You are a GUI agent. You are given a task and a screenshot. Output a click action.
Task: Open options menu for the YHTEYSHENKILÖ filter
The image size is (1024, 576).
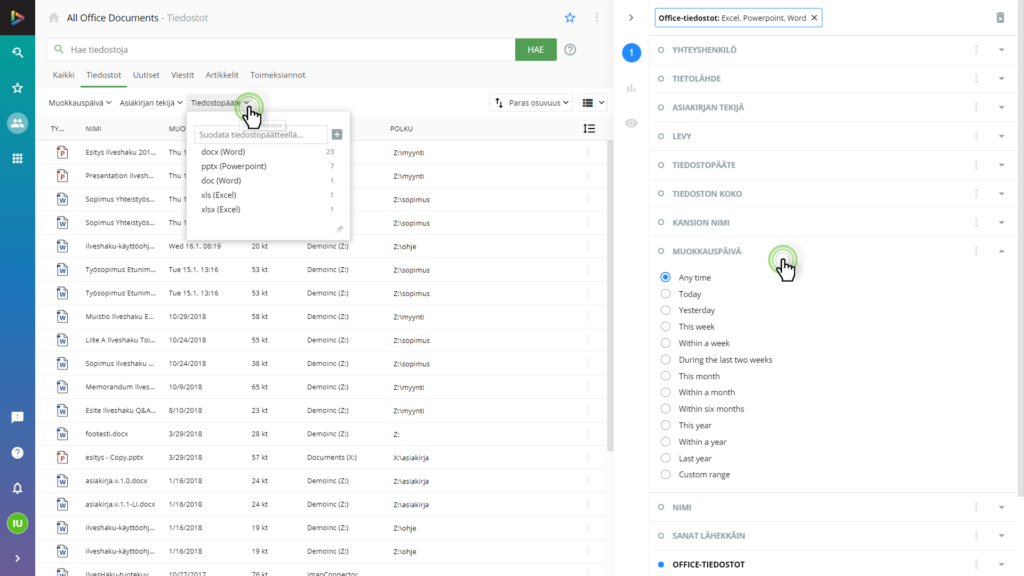click(976, 50)
